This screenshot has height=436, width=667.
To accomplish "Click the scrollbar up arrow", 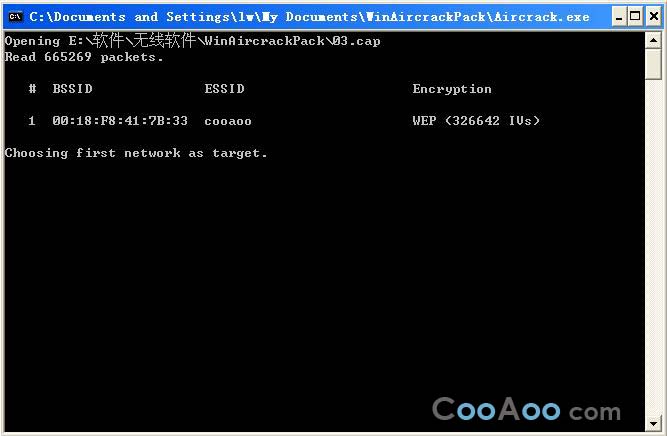I will coord(653,41).
